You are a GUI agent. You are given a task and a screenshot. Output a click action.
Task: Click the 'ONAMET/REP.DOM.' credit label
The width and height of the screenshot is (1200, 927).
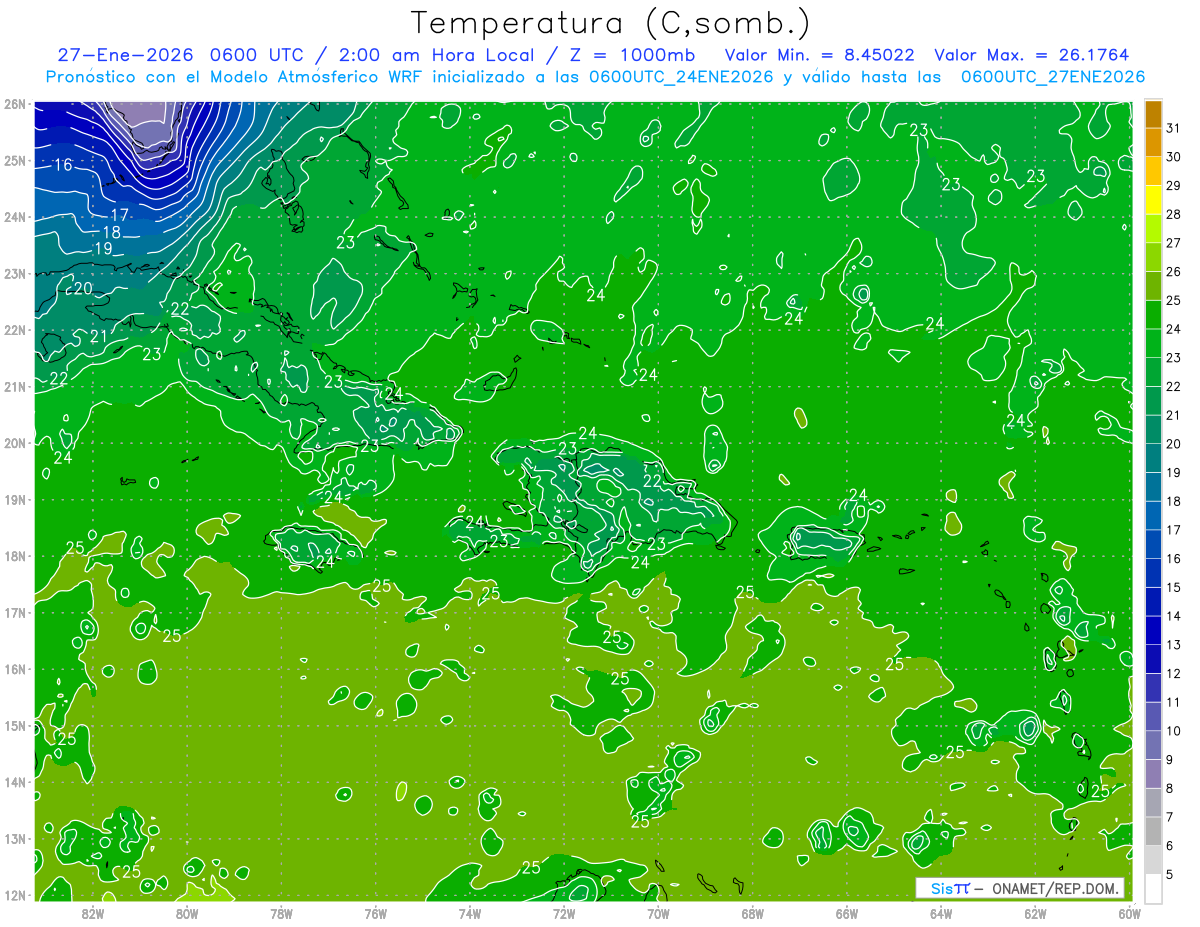pyautogui.click(x=1054, y=888)
